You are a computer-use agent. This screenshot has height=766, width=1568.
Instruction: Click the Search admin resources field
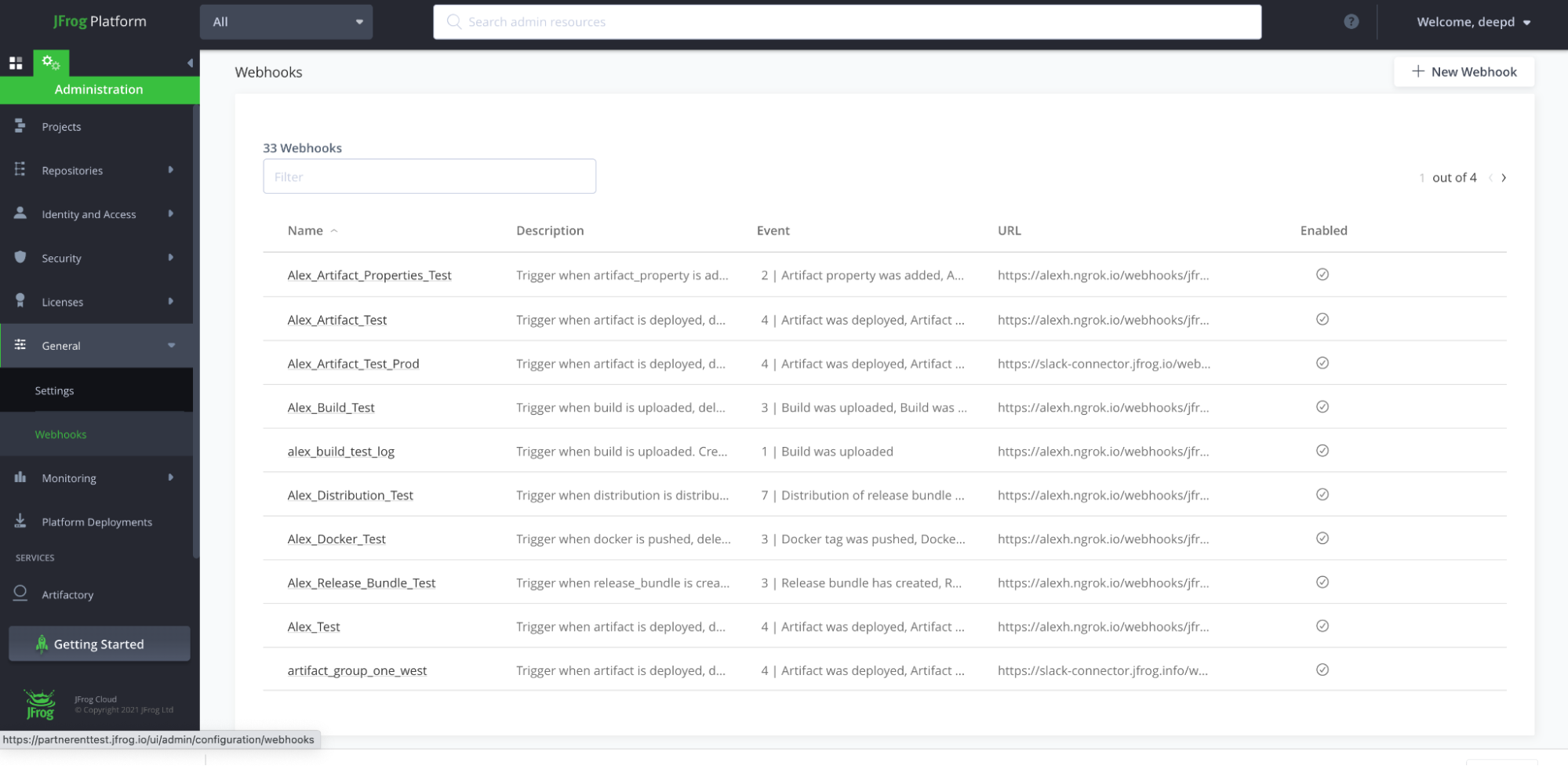coord(847,22)
